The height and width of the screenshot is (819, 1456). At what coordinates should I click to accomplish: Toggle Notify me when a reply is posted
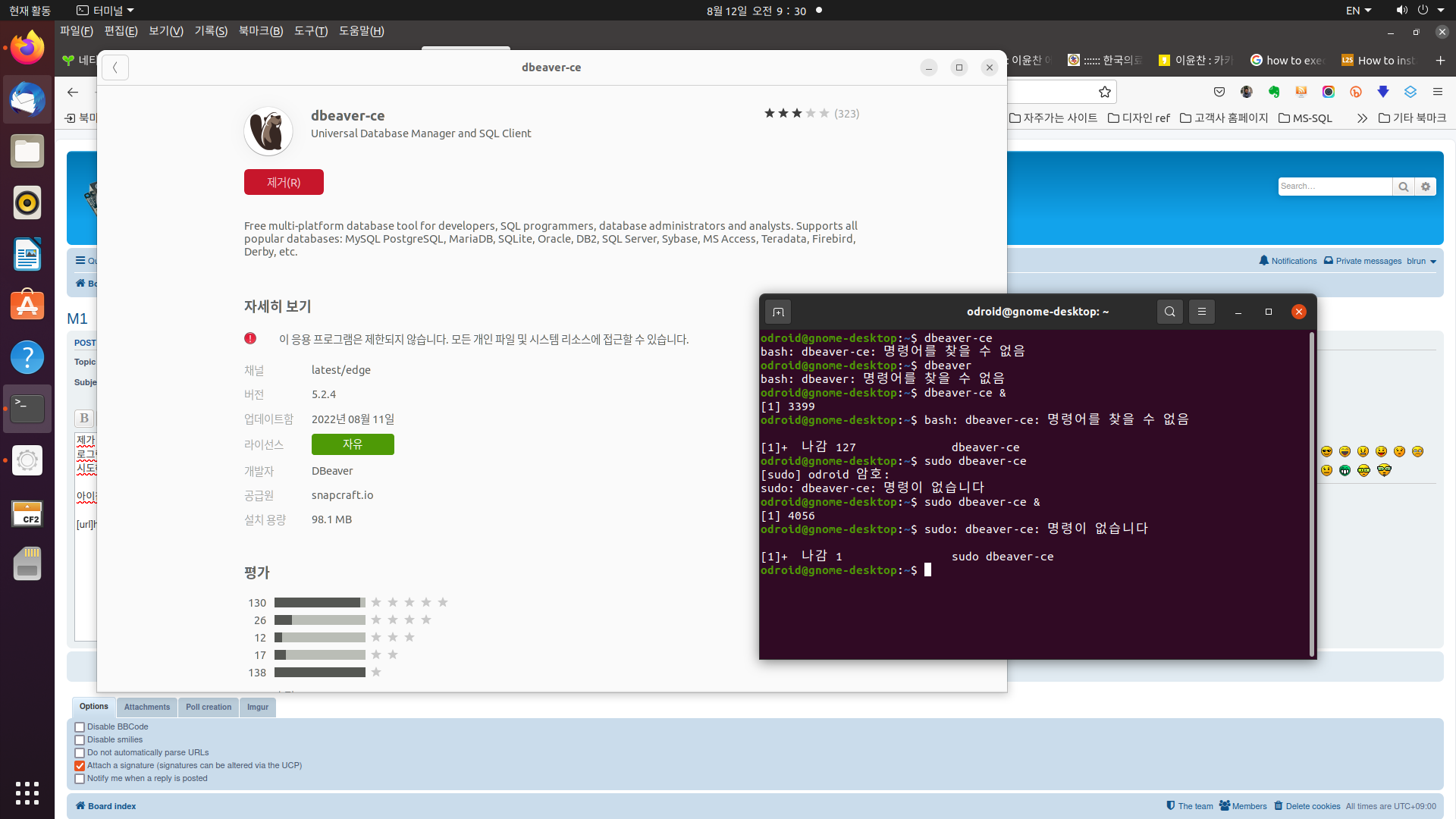tap(80, 779)
